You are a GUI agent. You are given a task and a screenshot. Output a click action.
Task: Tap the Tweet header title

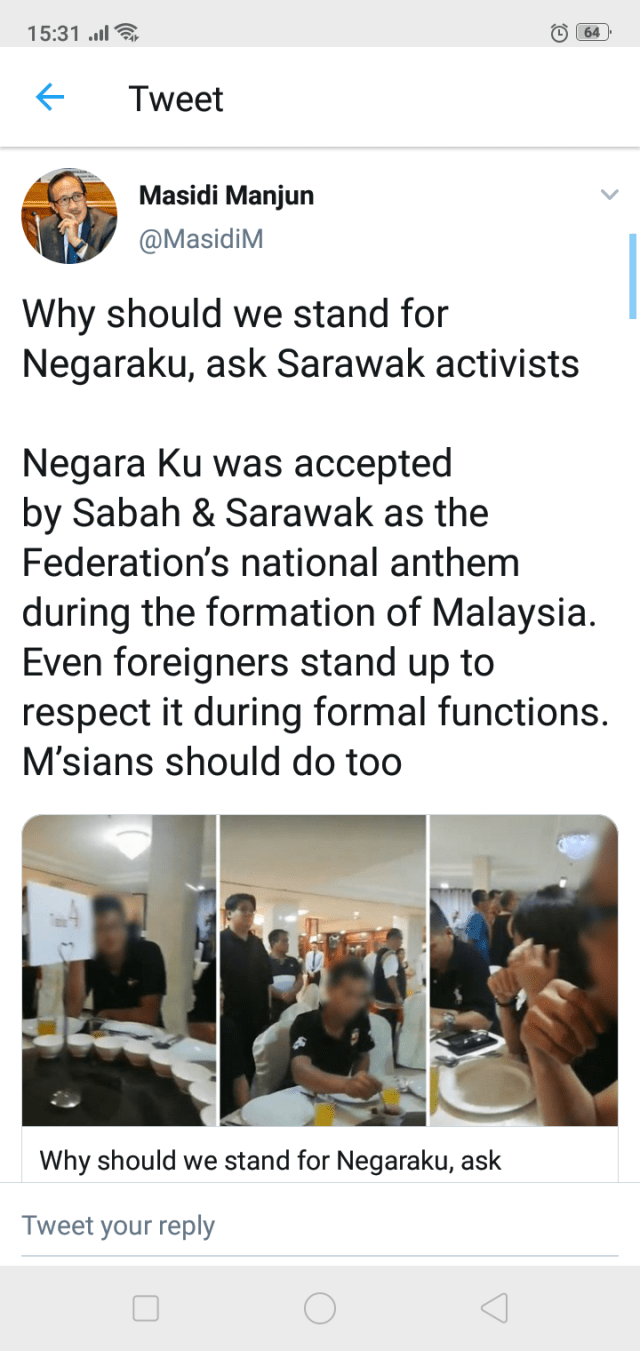click(x=176, y=99)
